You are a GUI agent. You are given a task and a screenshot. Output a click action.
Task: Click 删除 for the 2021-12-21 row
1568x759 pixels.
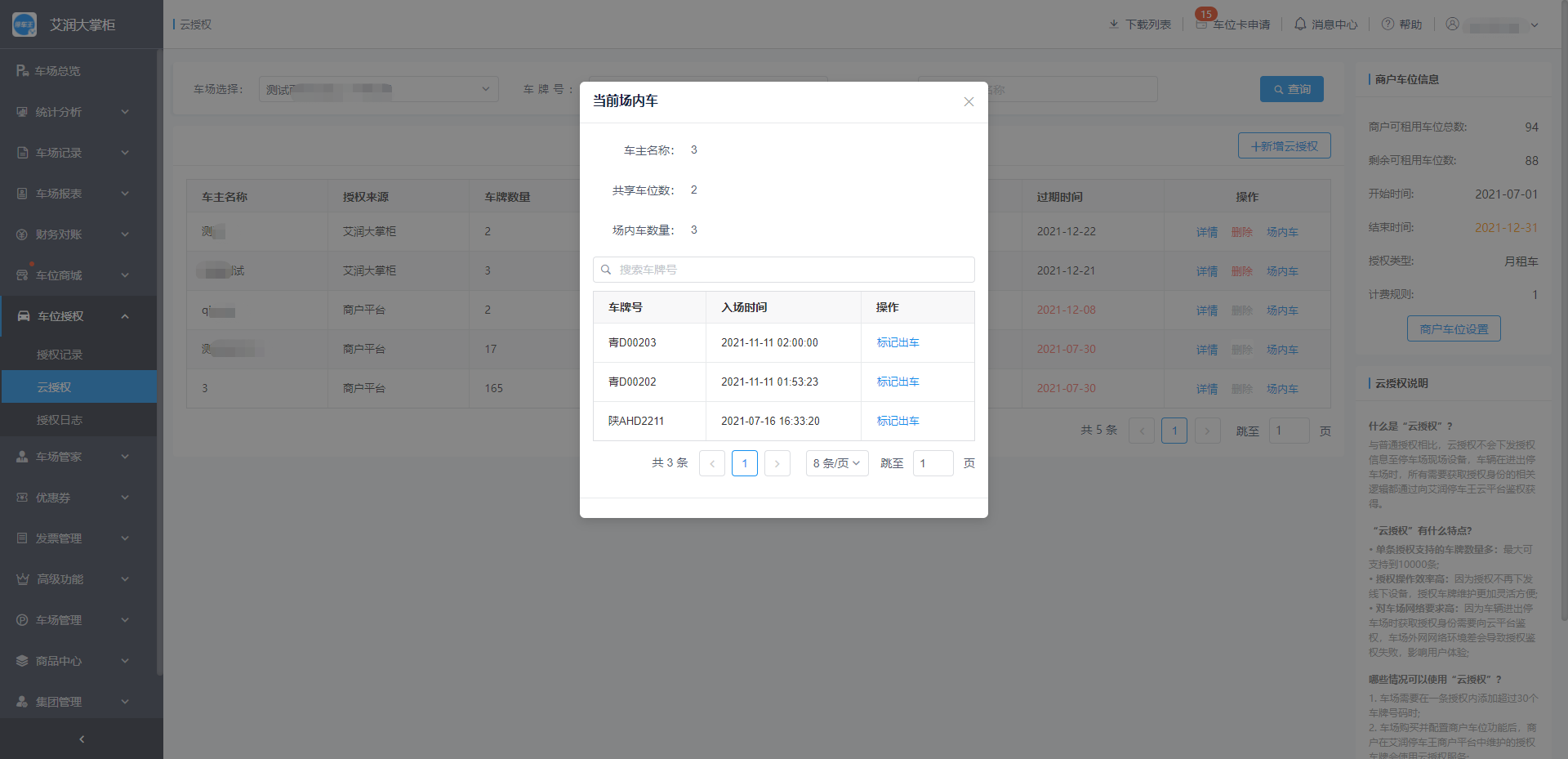click(1242, 271)
